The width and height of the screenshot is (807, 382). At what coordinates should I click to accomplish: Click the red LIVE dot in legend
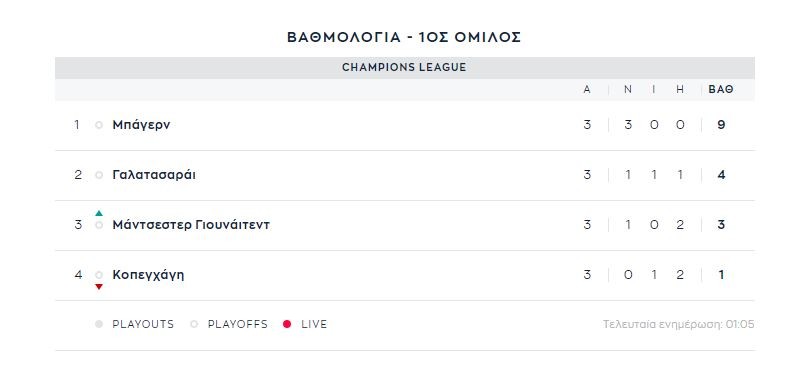click(x=287, y=324)
